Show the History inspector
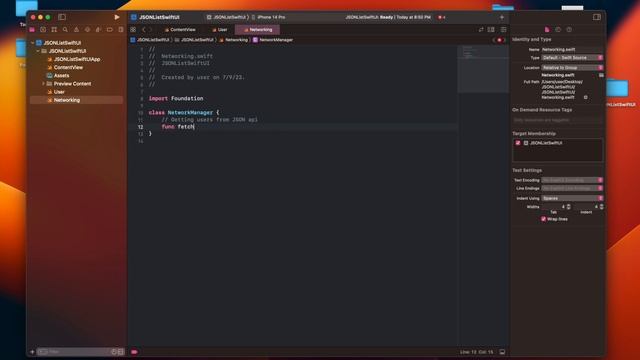This screenshot has width=640, height=360. click(x=558, y=30)
